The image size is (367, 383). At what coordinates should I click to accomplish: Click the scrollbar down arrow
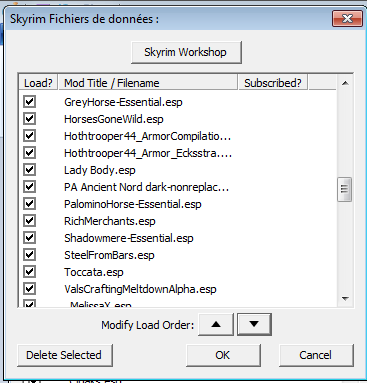click(x=345, y=298)
